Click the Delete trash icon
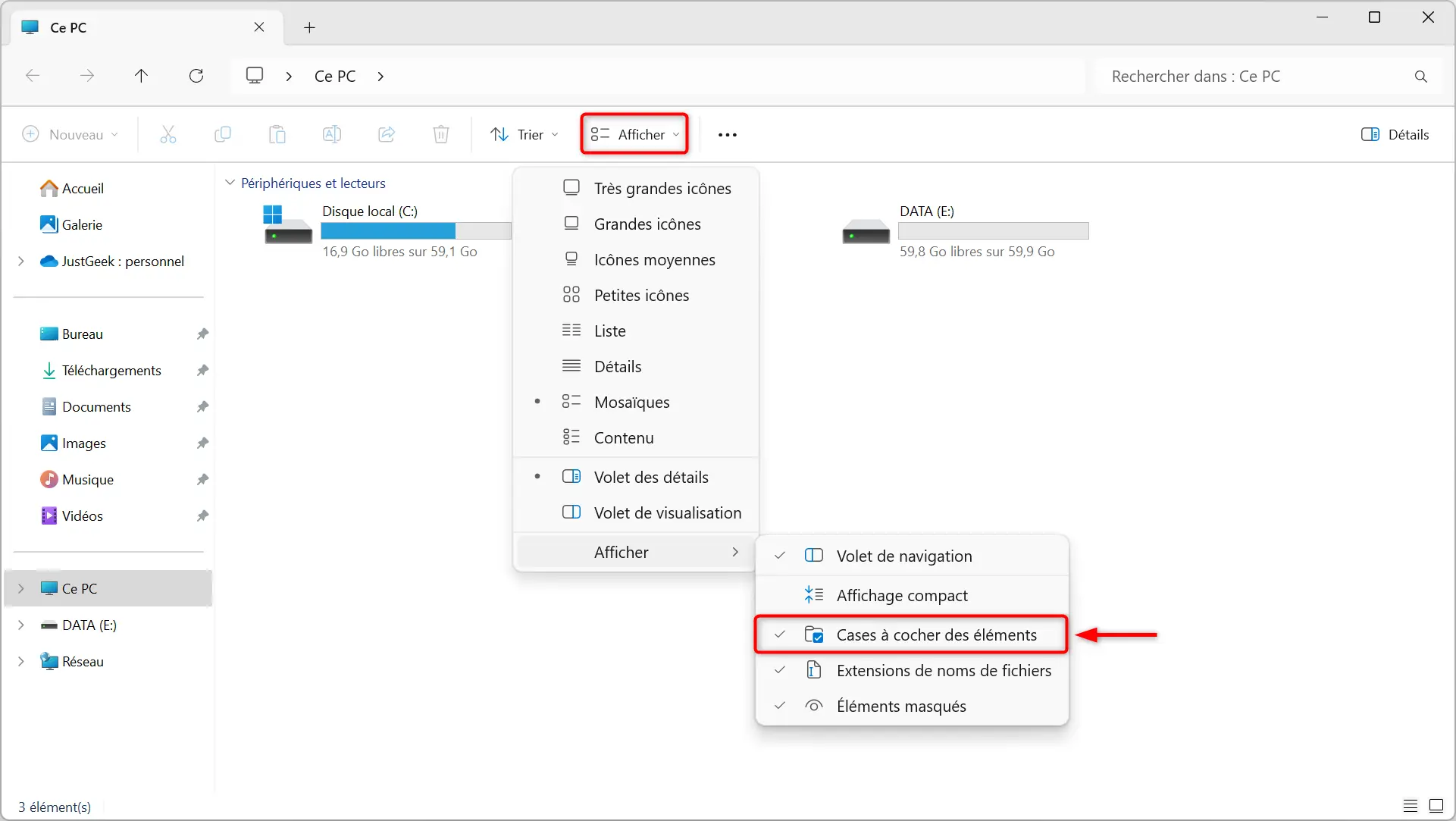1456x821 pixels. pos(441,134)
